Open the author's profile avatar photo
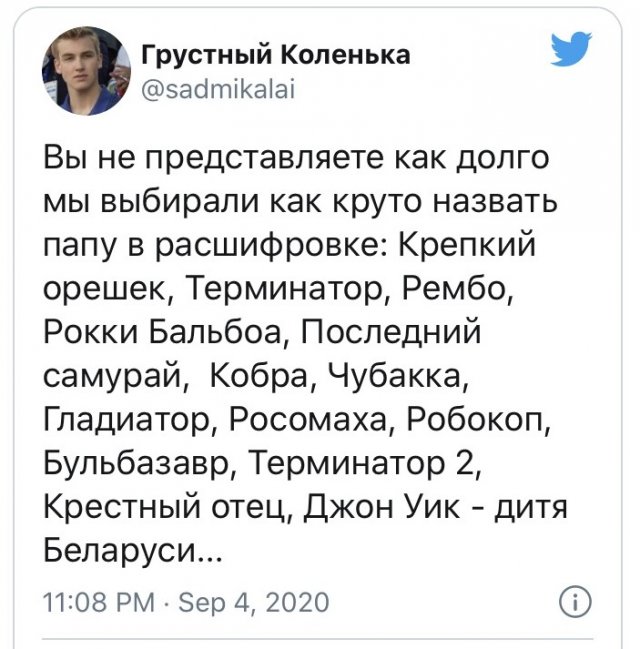The image size is (640, 649). pyautogui.click(x=86, y=71)
